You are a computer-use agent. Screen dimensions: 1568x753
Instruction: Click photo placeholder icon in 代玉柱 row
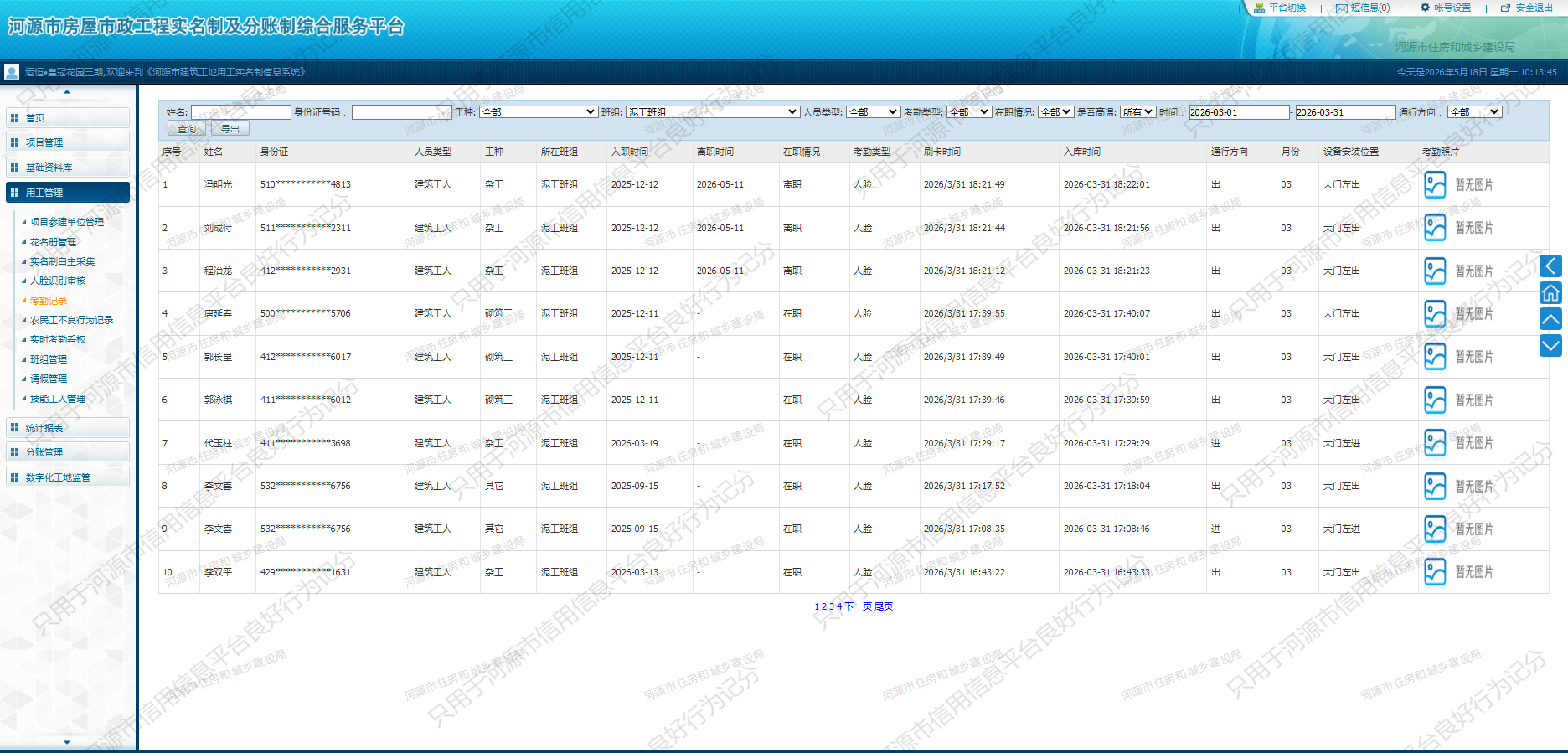click(x=1435, y=443)
